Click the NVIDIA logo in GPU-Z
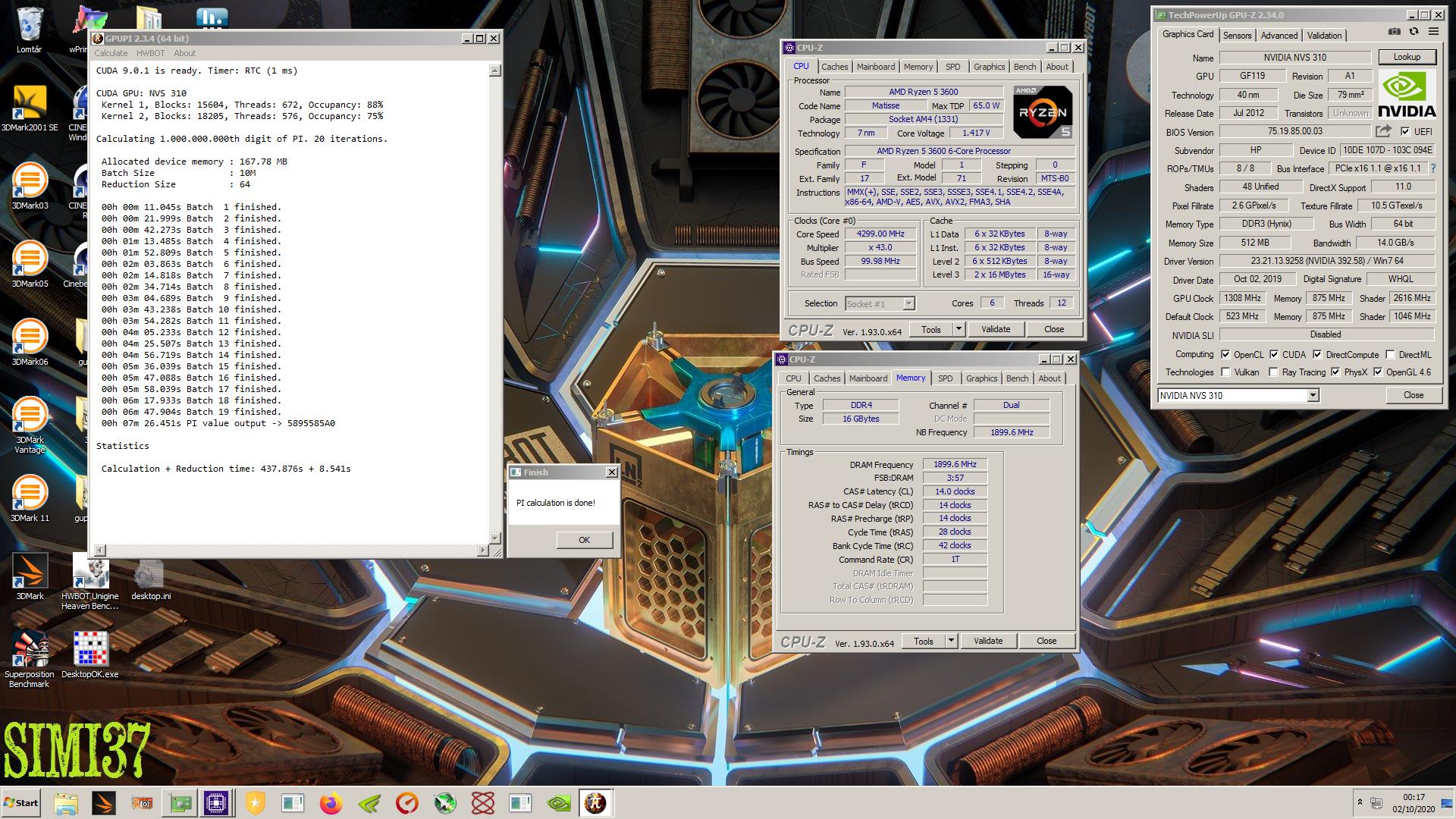Image resolution: width=1456 pixels, height=819 pixels. click(1407, 95)
